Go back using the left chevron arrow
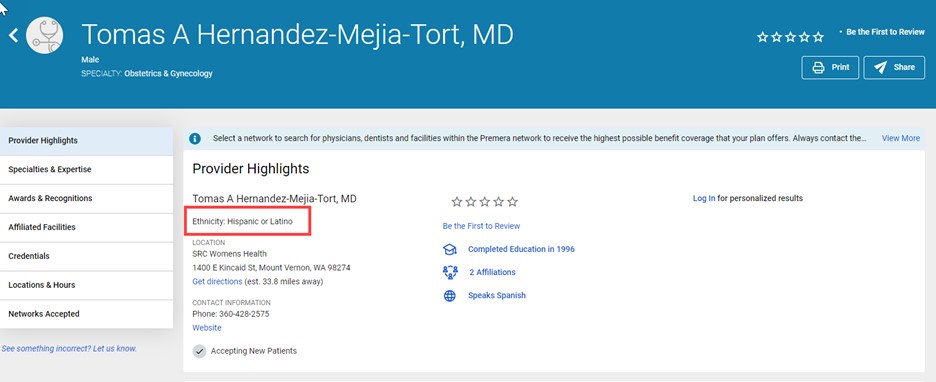Screen dimensions: 936x382 pyautogui.click(x=13, y=36)
